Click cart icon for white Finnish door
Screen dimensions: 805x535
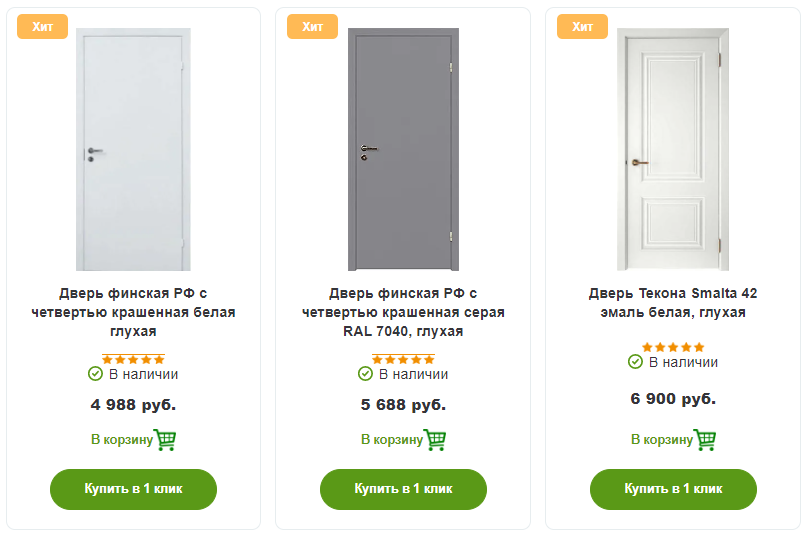(165, 440)
